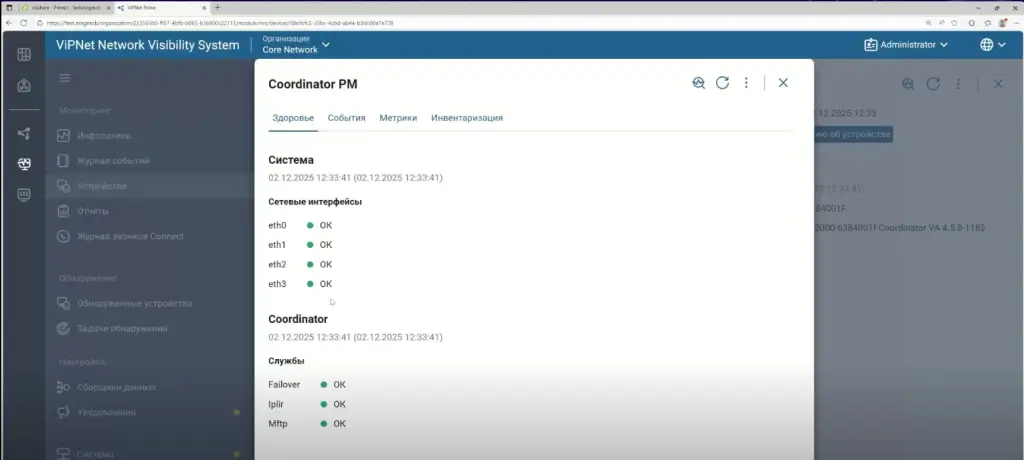The height and width of the screenshot is (460, 1024).
Task: Close the background device panel
Action: pos(998,84)
